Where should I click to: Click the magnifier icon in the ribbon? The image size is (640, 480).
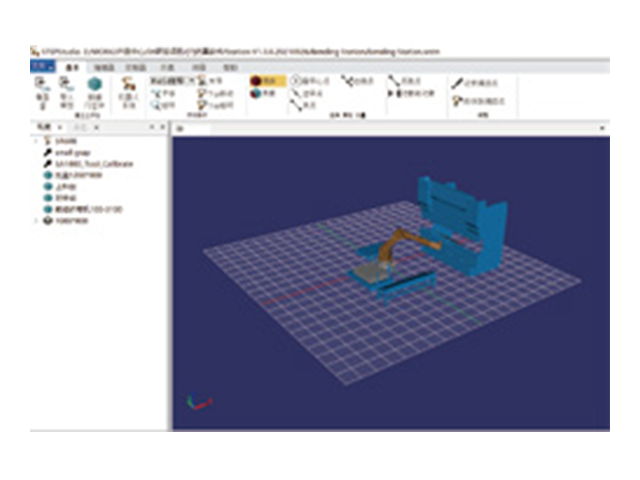156,105
